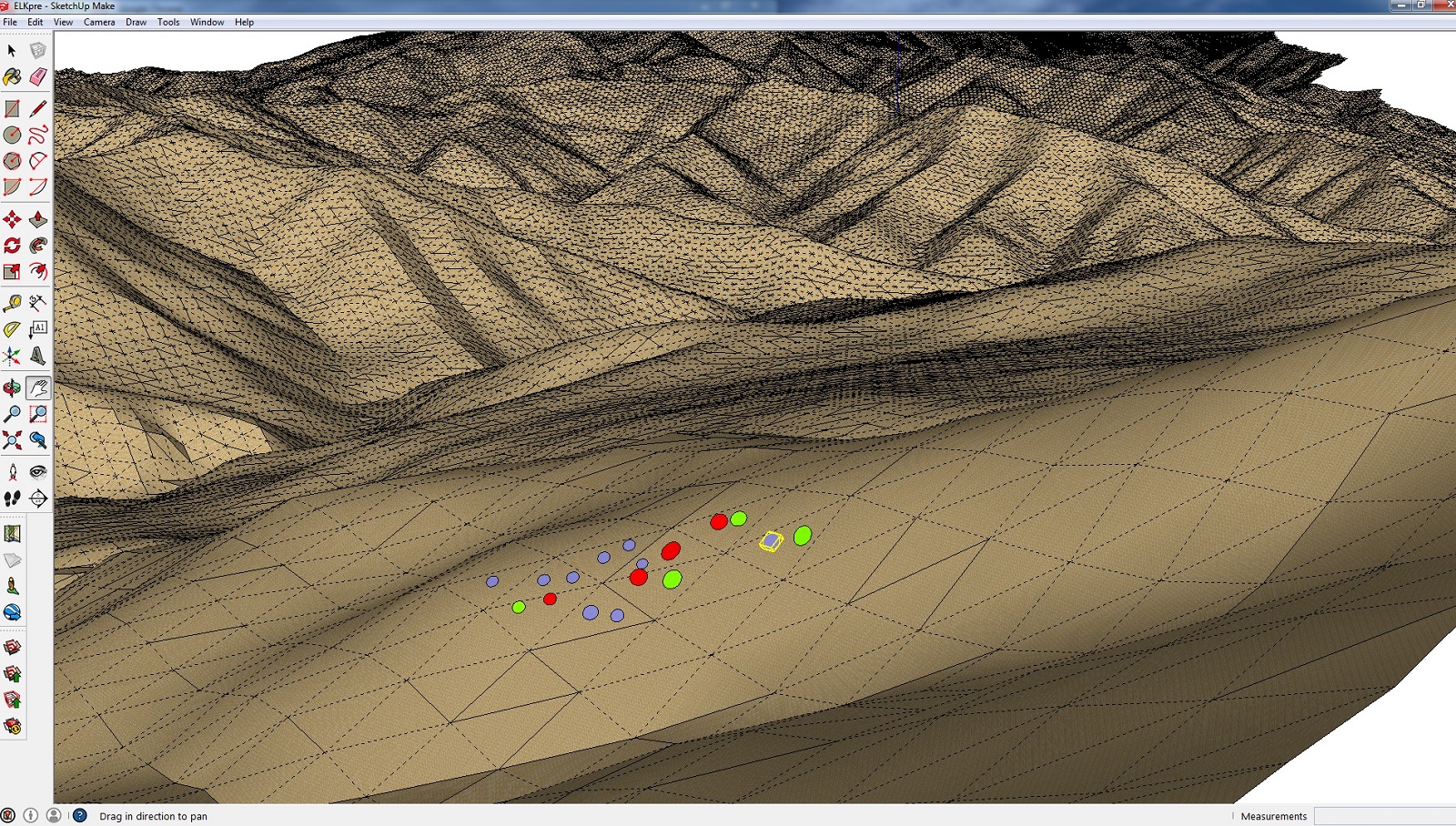Select the Scale tool
The height and width of the screenshot is (826, 1456).
12,271
